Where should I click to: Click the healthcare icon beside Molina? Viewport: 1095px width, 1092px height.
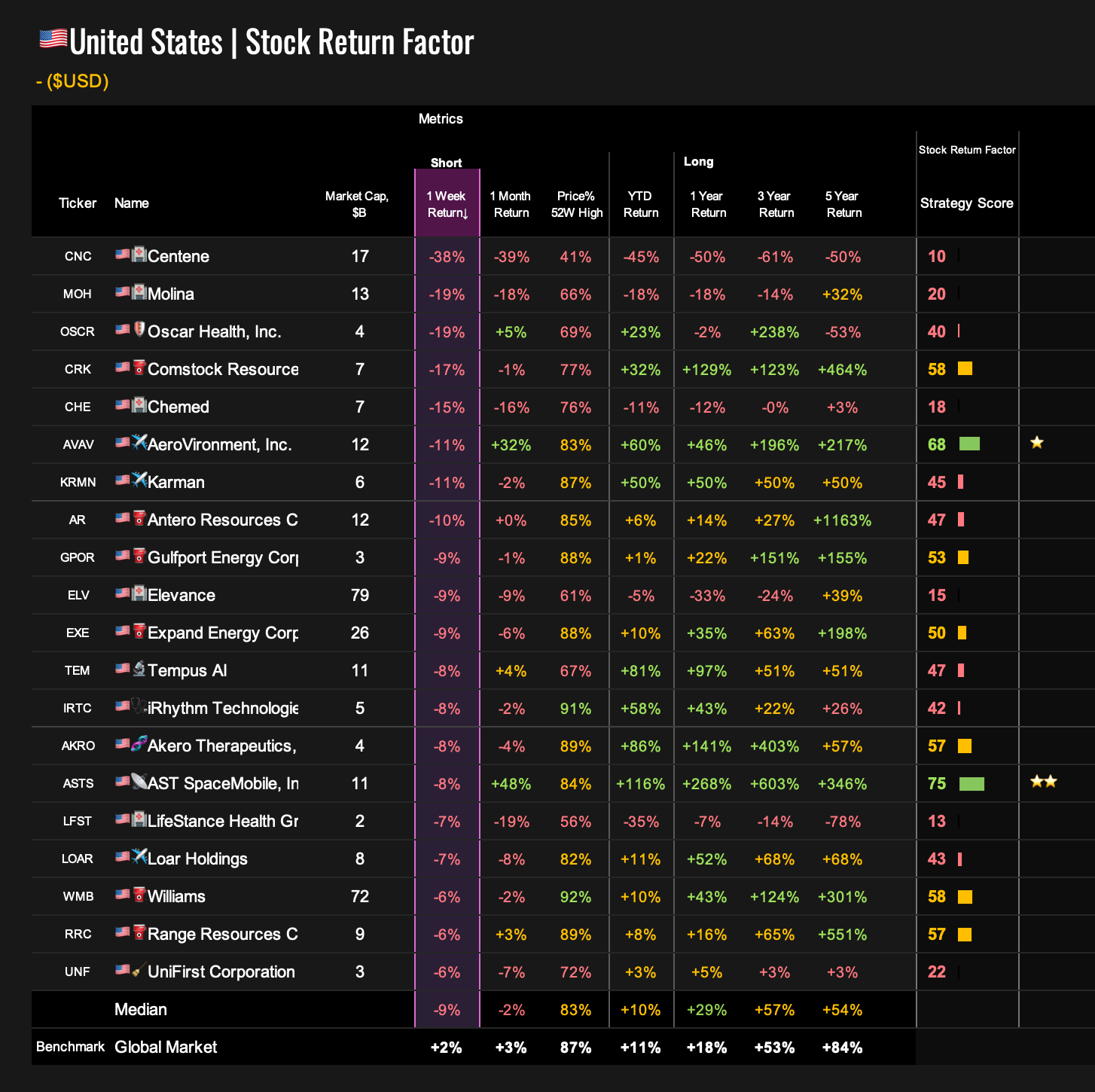pyautogui.click(x=139, y=291)
